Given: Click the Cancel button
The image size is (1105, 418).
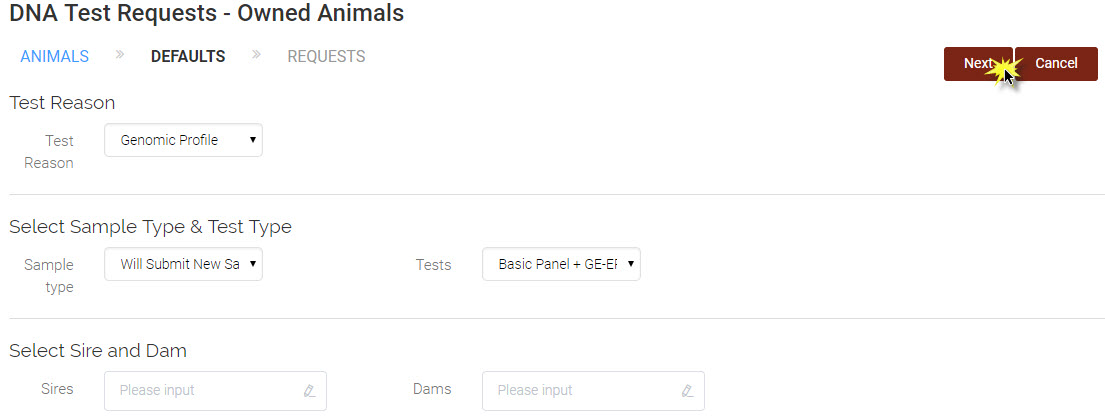Looking at the screenshot, I should (1056, 63).
